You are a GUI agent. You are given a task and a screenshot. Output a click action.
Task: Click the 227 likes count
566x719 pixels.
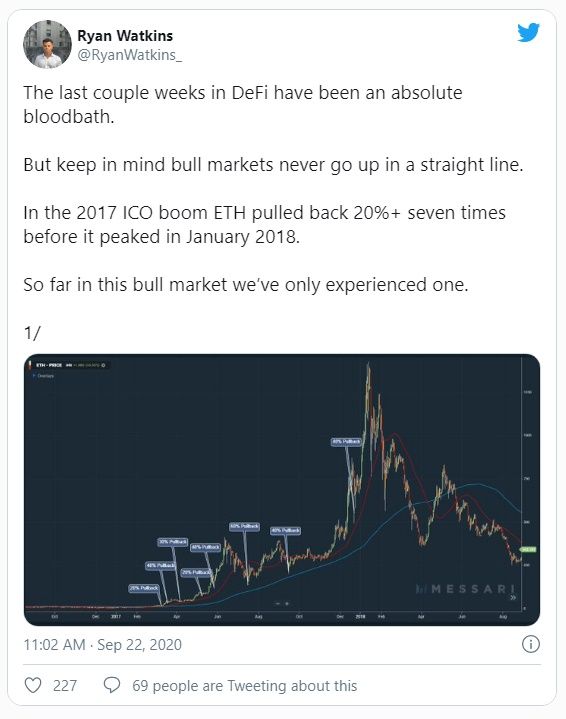point(65,686)
